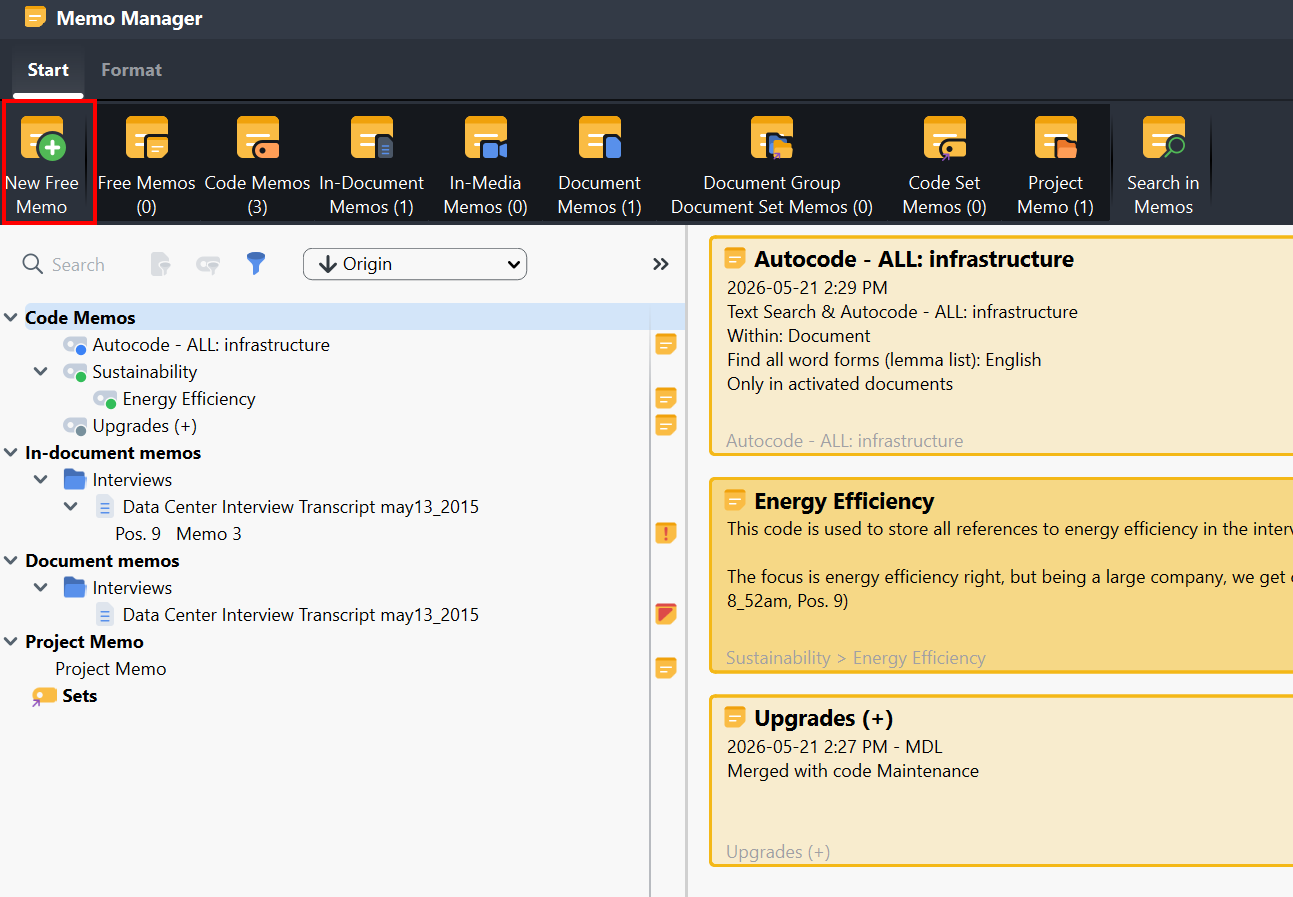1293x897 pixels.
Task: Click the exclamation memo icon at Pos. 9
Action: pos(666,533)
